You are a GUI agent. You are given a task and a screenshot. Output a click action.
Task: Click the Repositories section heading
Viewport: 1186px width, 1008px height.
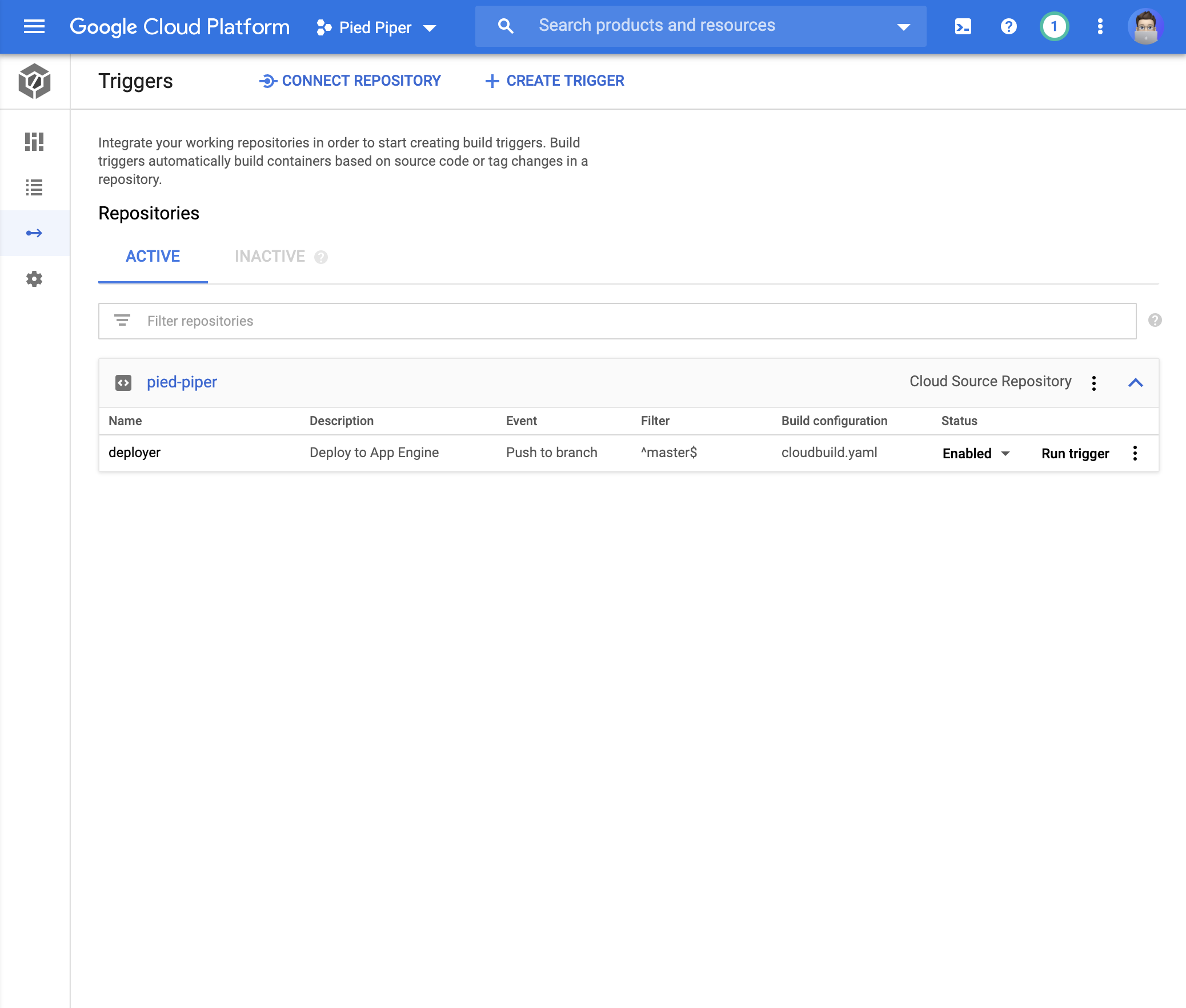pyautogui.click(x=149, y=213)
